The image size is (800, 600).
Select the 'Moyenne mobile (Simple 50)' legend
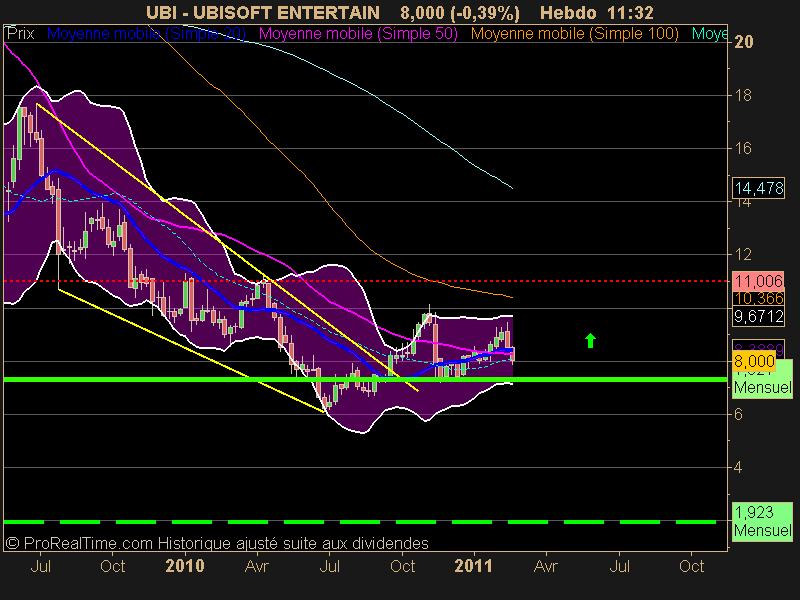358,34
